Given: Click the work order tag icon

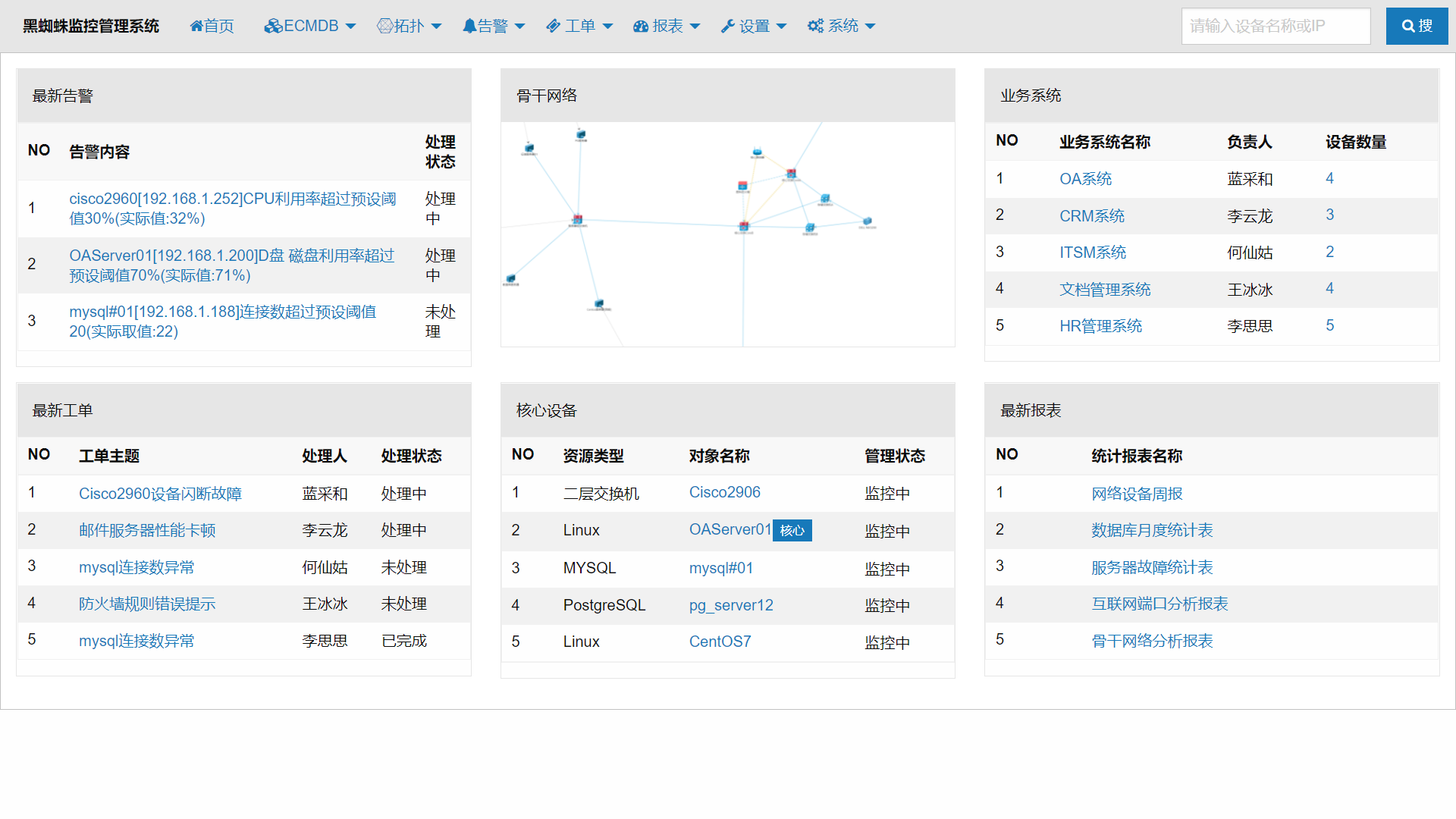Looking at the screenshot, I should (554, 26).
